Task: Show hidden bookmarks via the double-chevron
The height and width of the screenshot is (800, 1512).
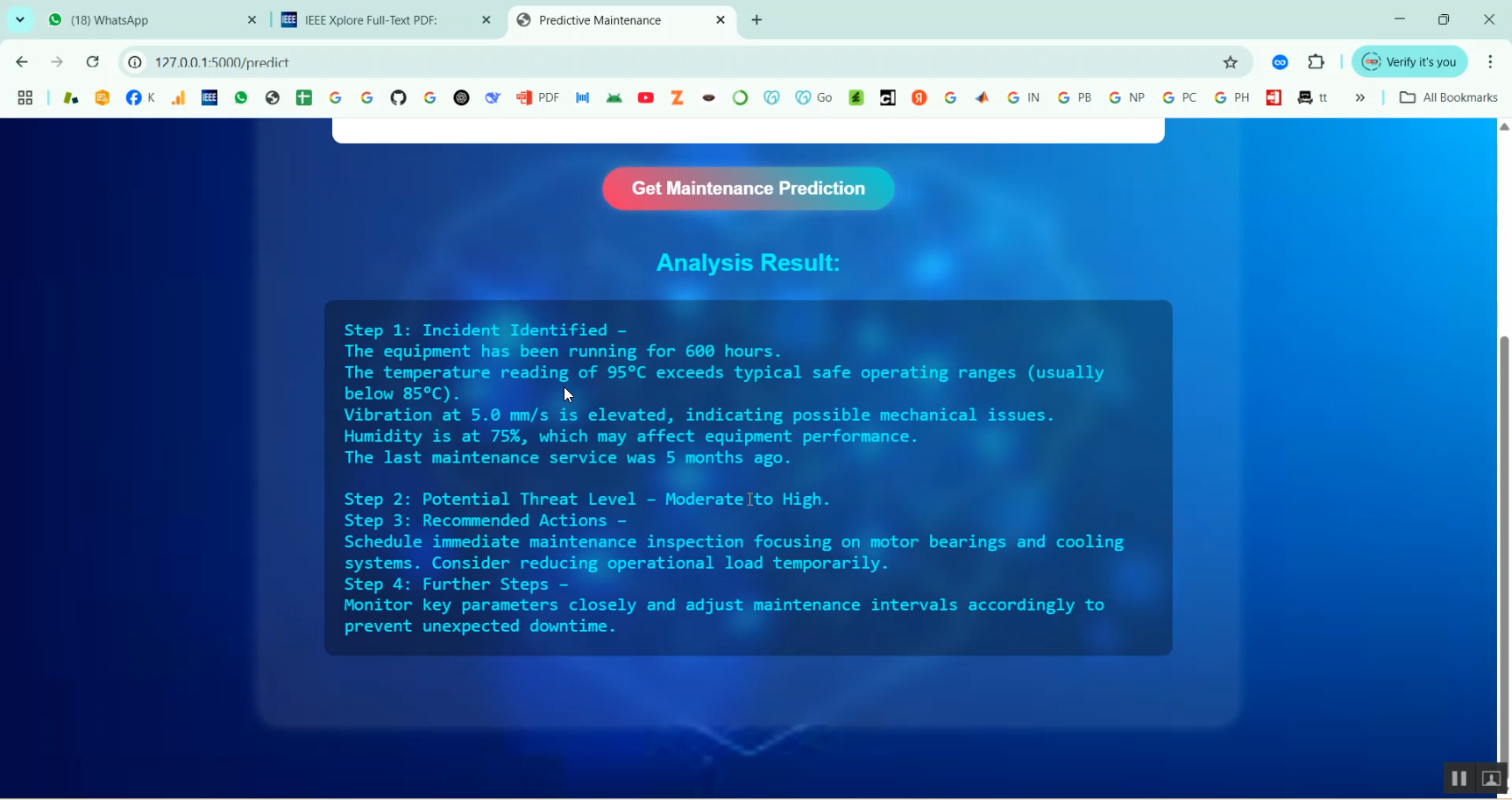Action: click(1359, 97)
